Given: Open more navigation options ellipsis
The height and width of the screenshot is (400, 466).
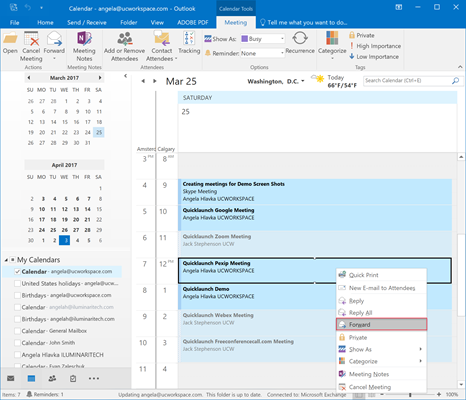Looking at the screenshot, I should pyautogui.click(x=94, y=378).
